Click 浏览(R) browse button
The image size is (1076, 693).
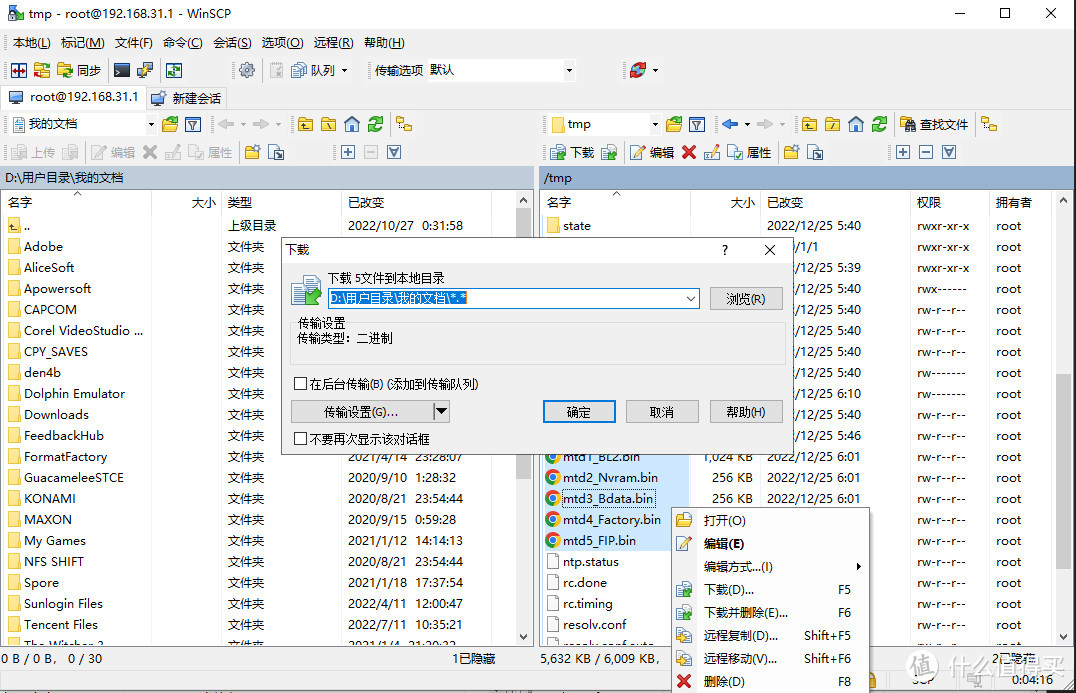[745, 298]
